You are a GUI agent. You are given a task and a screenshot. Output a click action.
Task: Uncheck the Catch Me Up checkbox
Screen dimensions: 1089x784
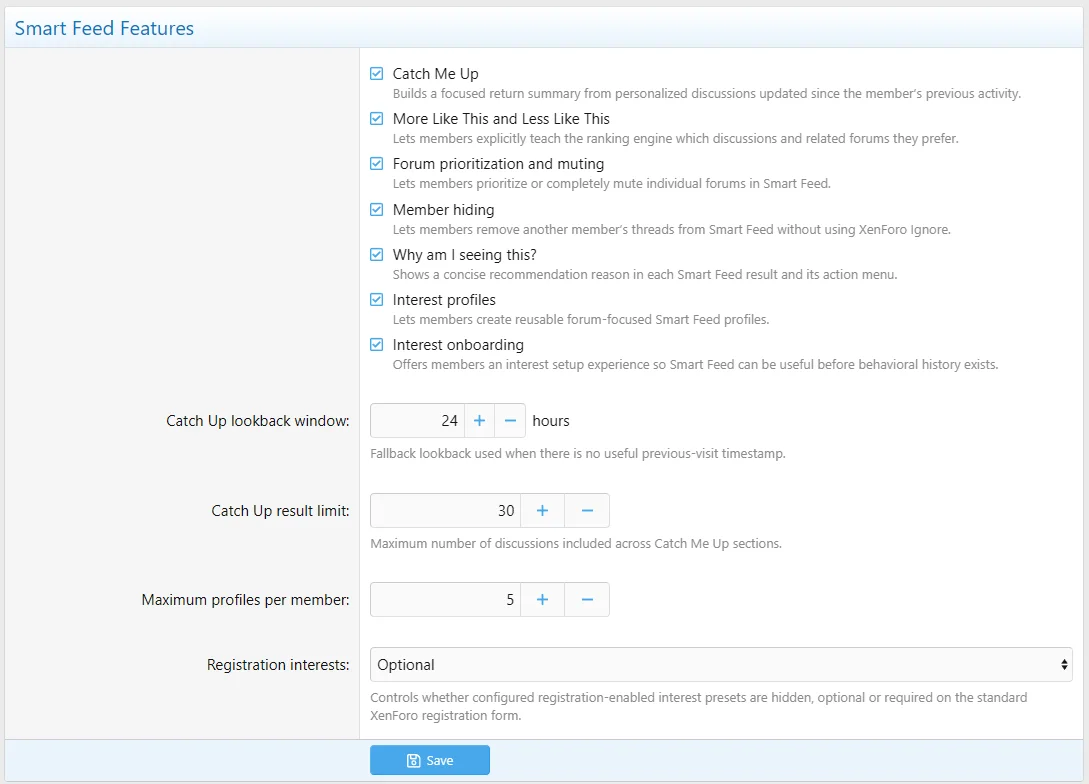click(376, 74)
